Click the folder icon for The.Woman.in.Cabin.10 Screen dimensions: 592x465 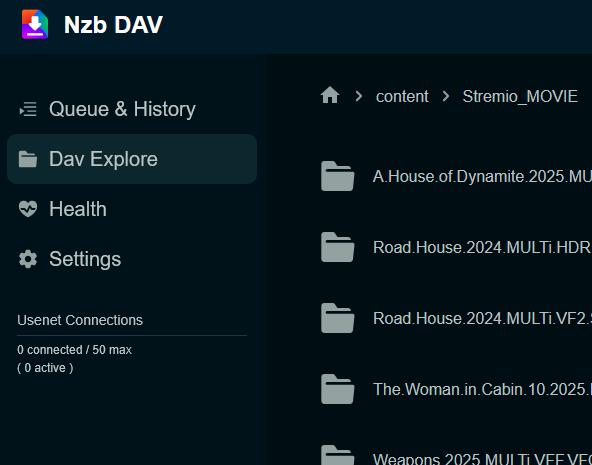(x=338, y=389)
